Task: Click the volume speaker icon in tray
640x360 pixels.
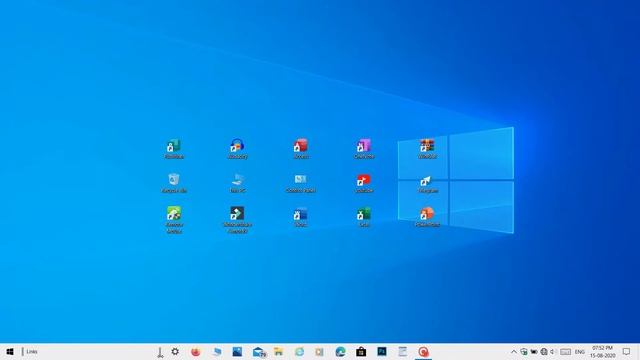Action: pos(553,351)
